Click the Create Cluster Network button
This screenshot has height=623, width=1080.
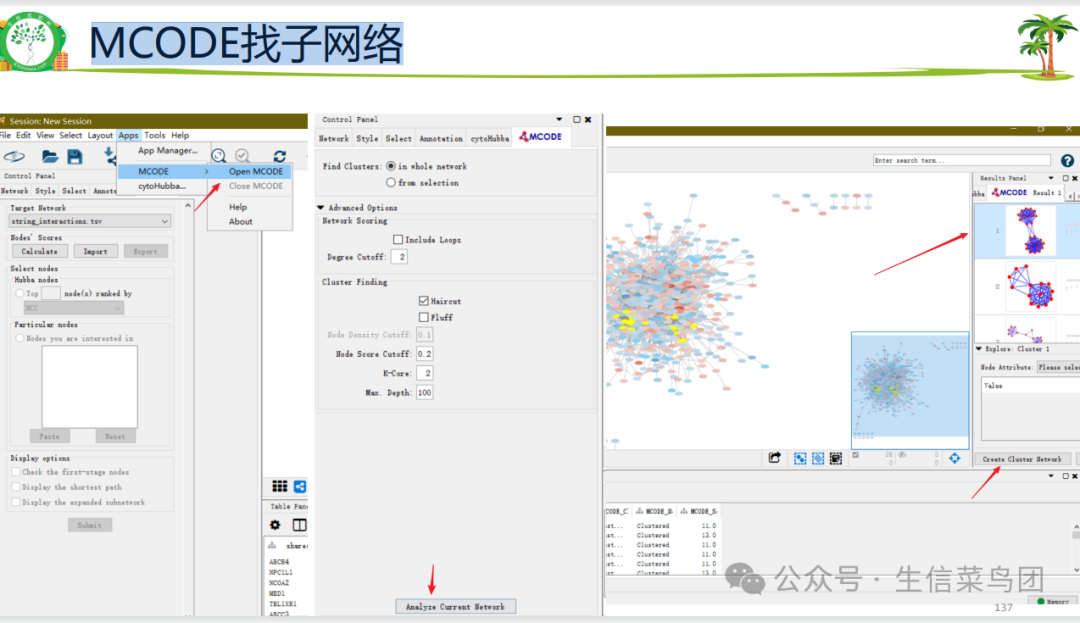[1022, 458]
